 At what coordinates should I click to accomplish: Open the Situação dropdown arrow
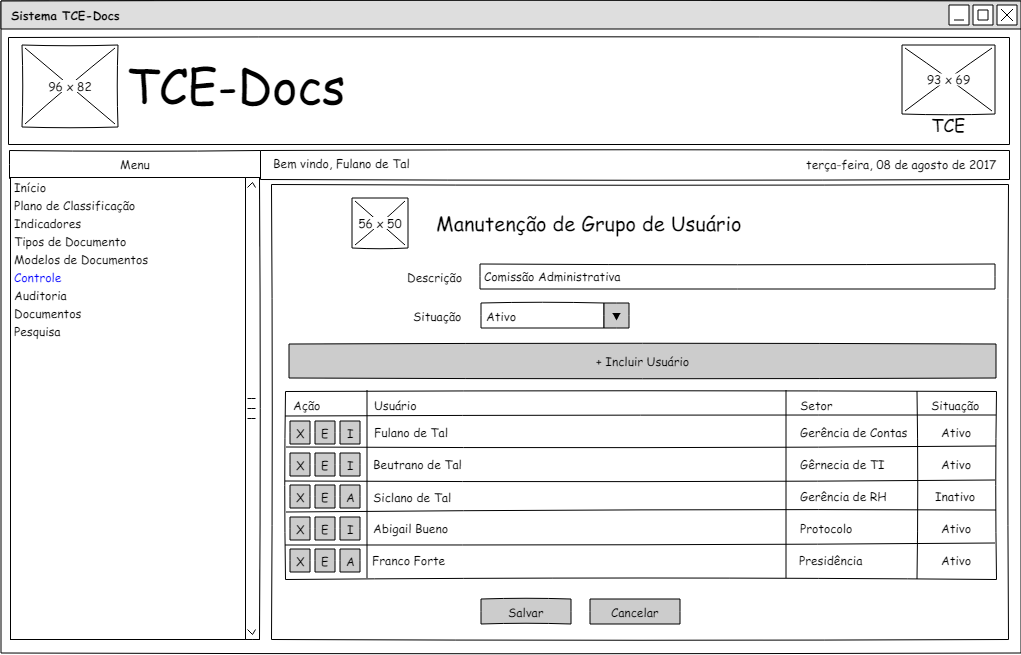[616, 316]
